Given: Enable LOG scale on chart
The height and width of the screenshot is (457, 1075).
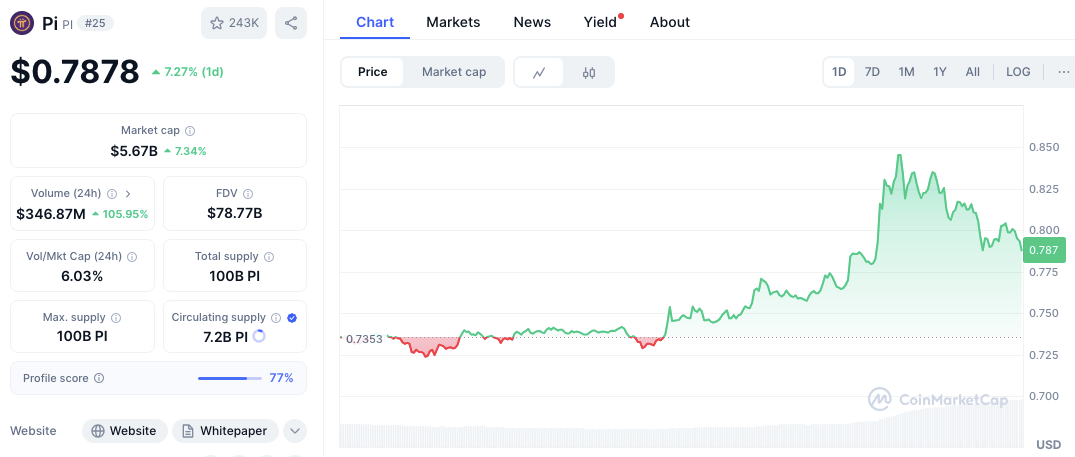Looking at the screenshot, I should coord(1018,72).
